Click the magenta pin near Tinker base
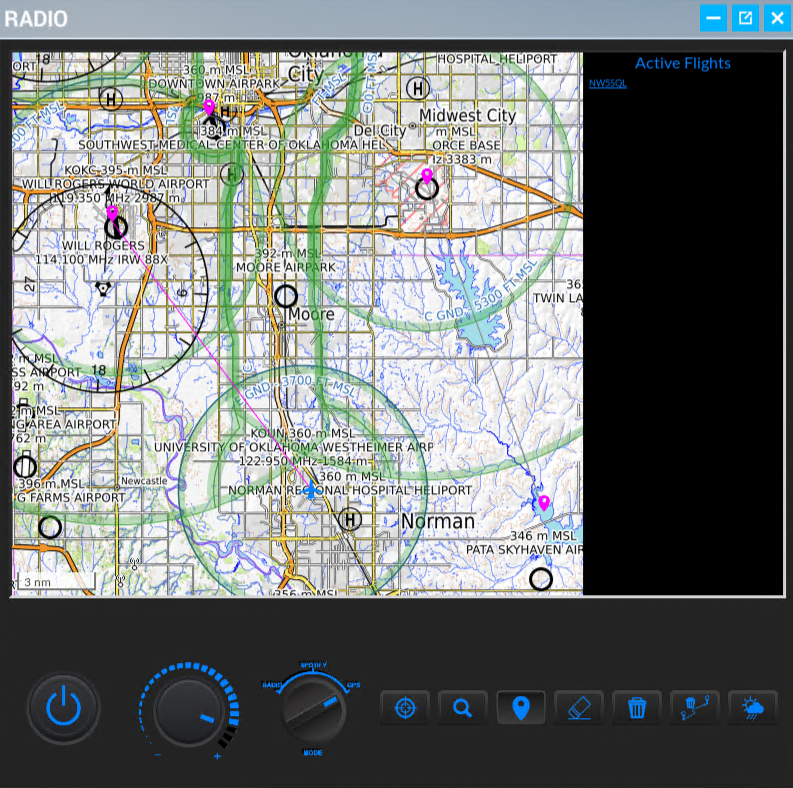The width and height of the screenshot is (793, 788). click(x=427, y=176)
